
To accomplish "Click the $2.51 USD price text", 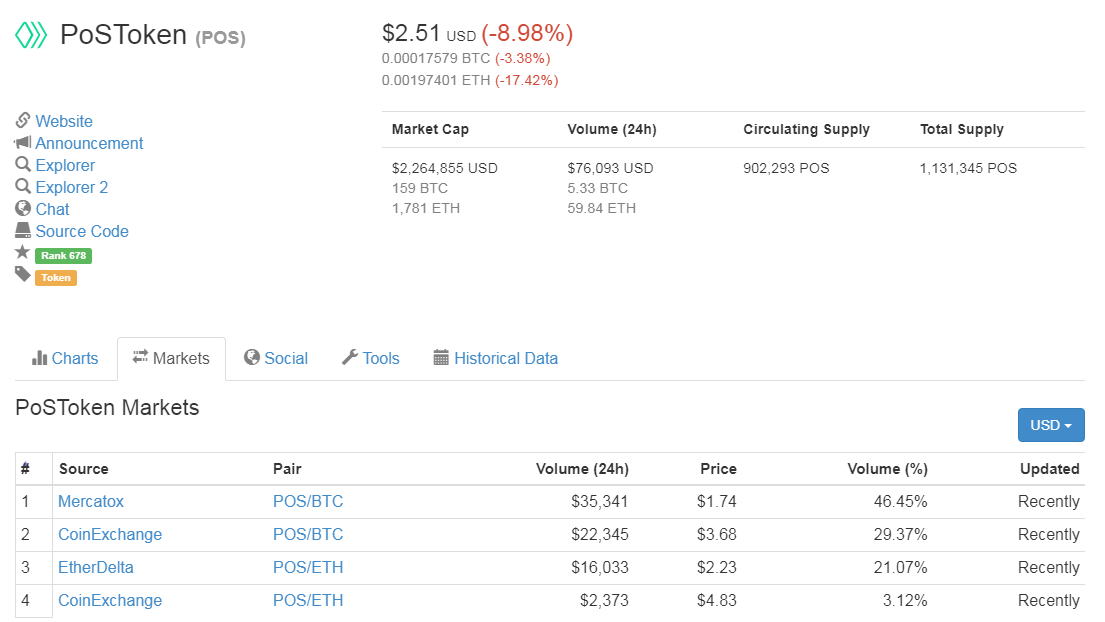I will [x=429, y=33].
